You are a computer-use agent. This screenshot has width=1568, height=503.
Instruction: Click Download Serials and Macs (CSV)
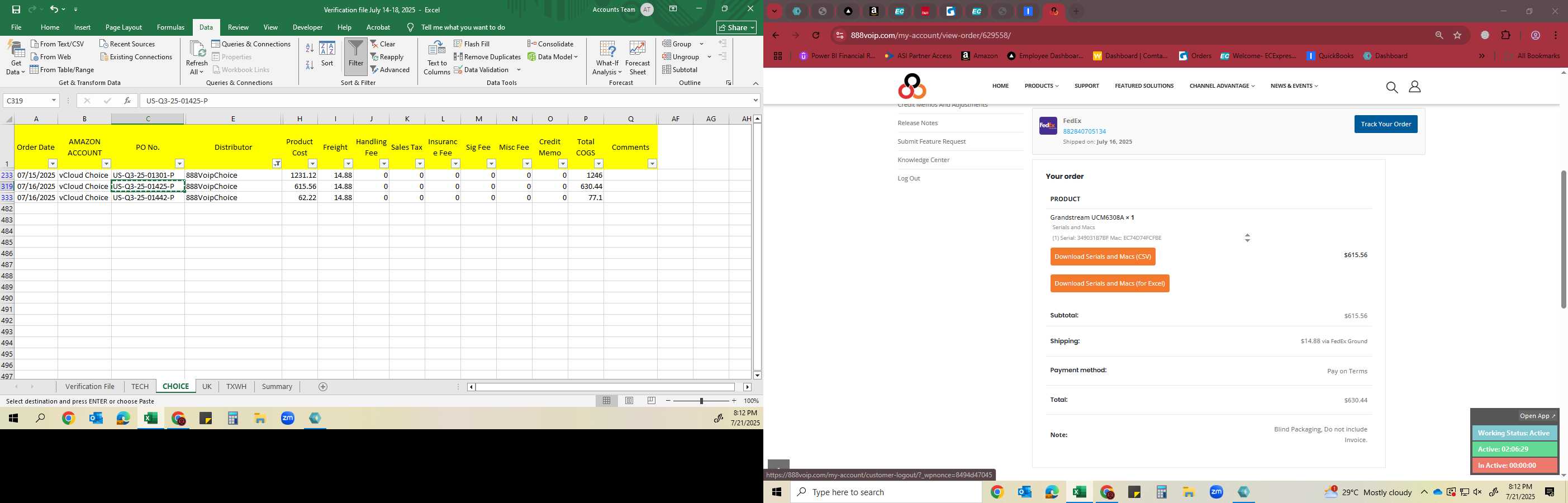pos(1103,257)
